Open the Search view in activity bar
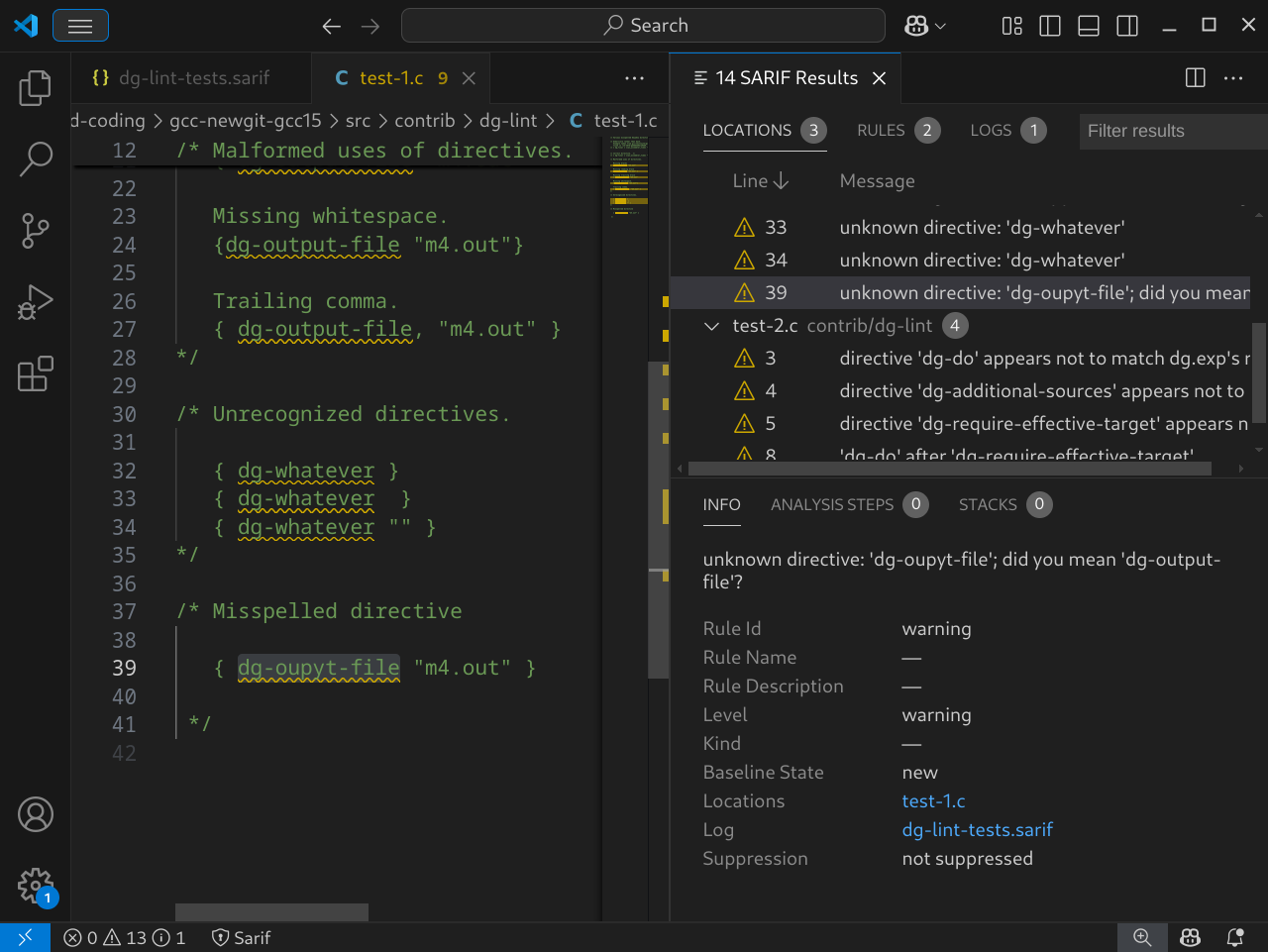Viewport: 1268px width, 952px height. pos(35,159)
